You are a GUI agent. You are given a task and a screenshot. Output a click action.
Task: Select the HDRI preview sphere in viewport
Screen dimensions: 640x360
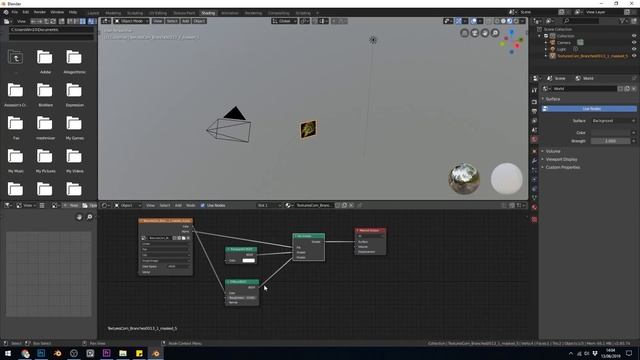464,179
